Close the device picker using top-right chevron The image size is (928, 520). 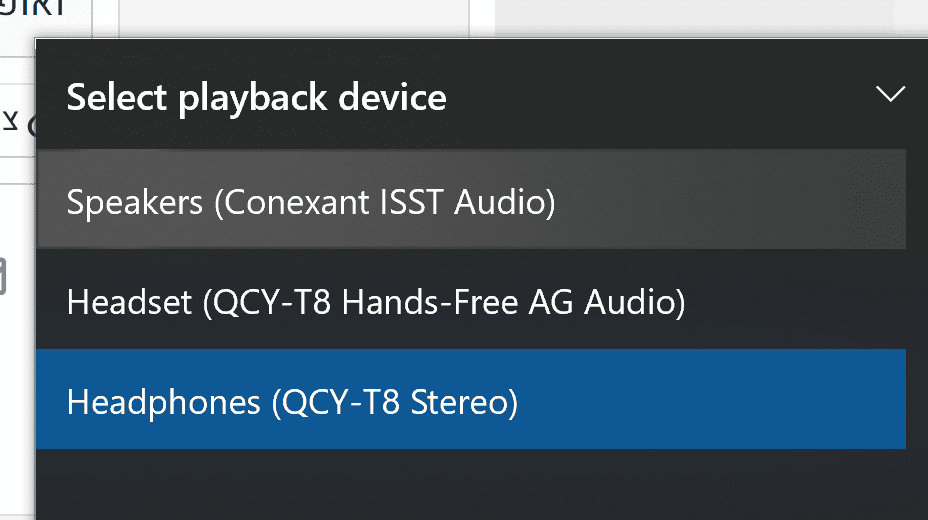889,95
